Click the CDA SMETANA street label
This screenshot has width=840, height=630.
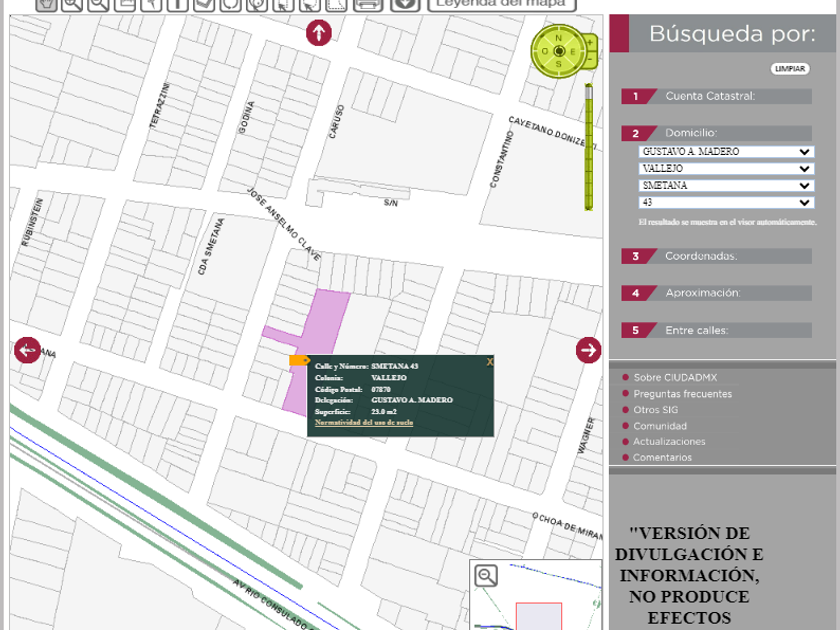tap(211, 246)
